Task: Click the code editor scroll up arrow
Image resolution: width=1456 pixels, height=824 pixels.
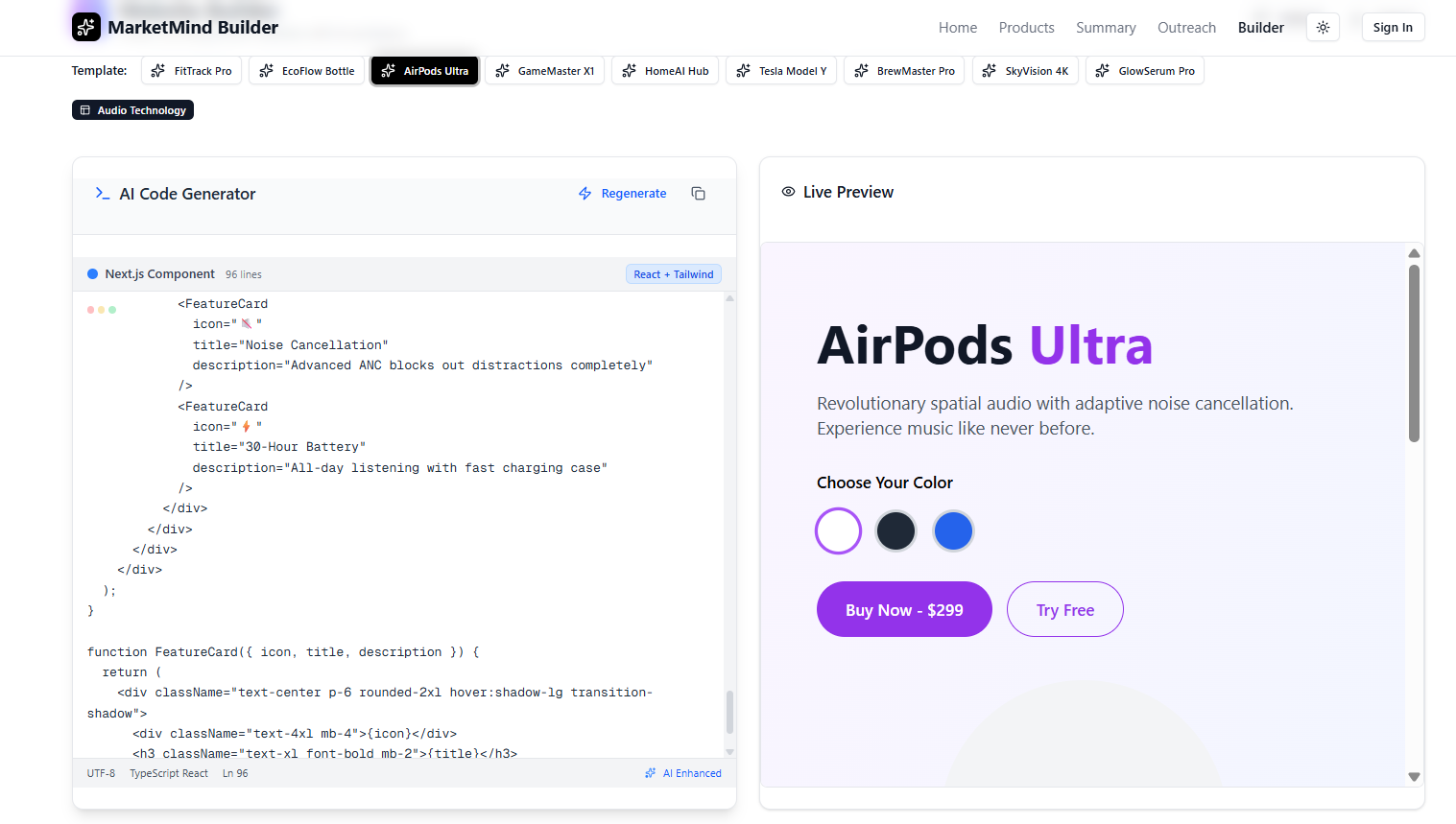Action: click(x=729, y=298)
